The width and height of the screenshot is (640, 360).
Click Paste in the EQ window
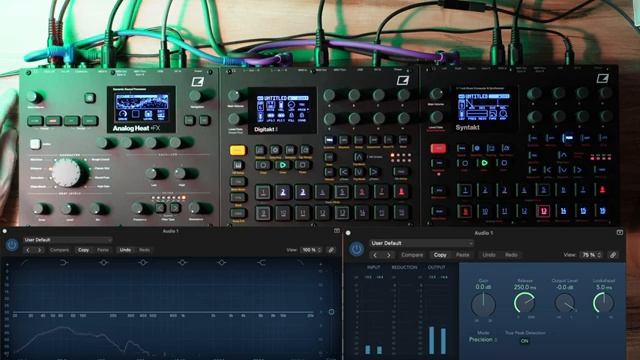point(103,250)
